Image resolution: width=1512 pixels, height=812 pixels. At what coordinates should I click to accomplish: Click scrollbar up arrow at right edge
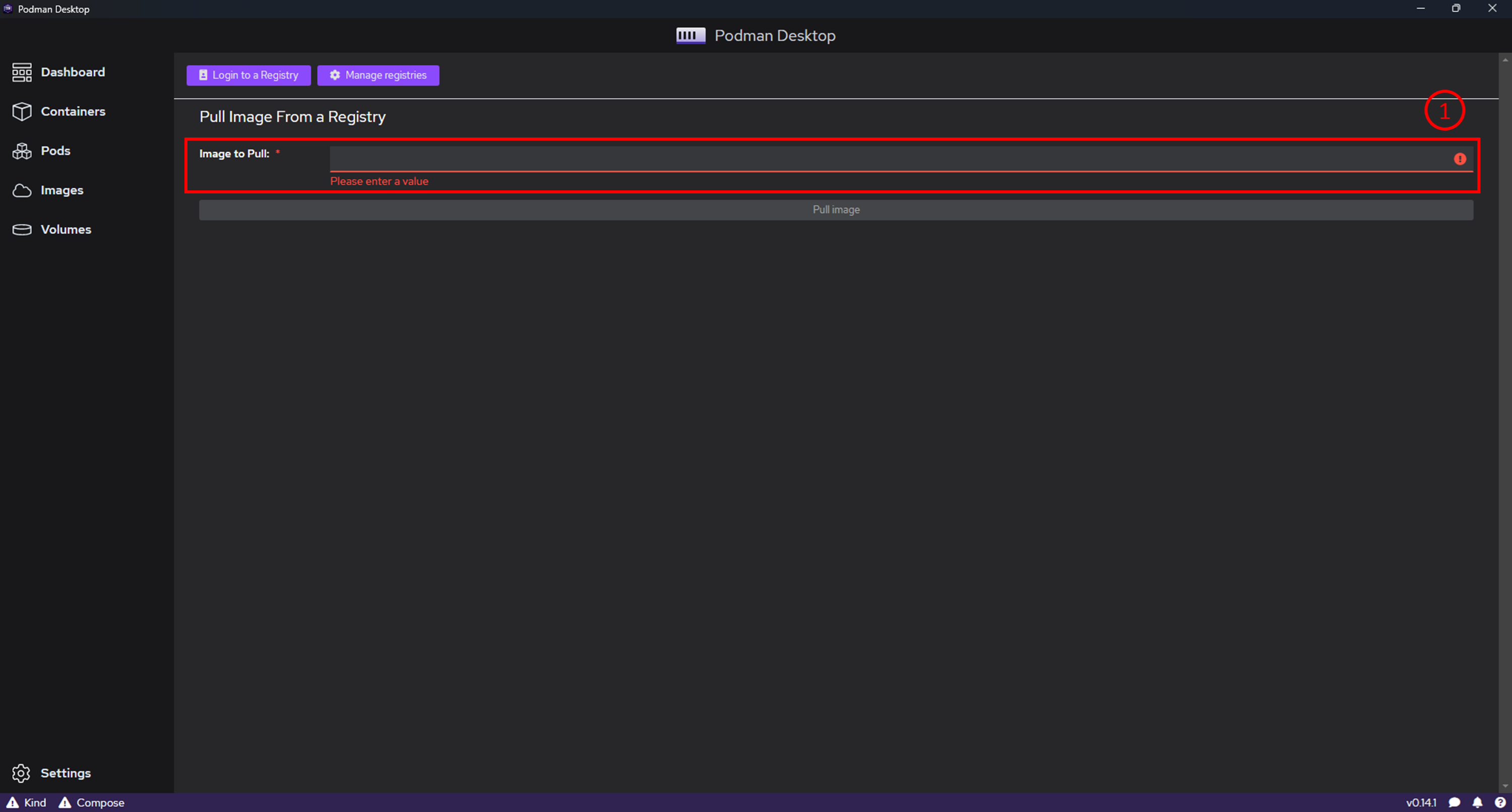click(x=1505, y=60)
